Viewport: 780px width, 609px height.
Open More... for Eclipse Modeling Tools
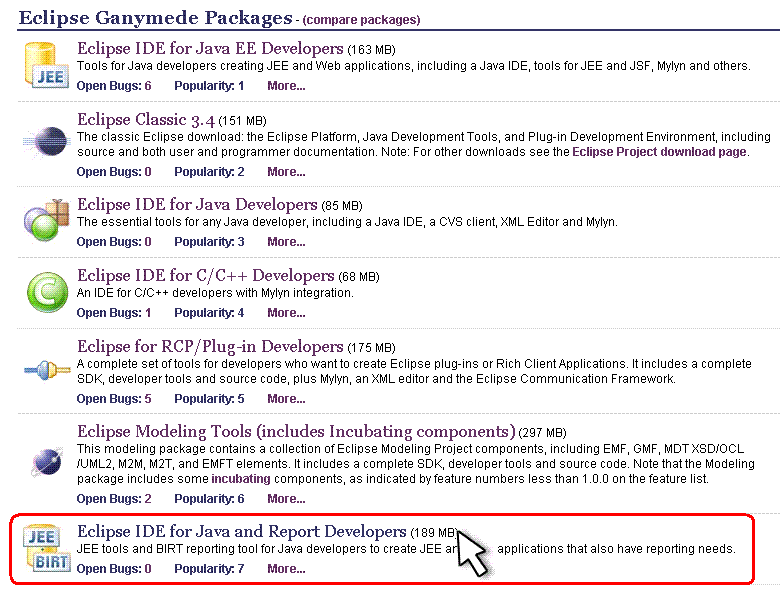tap(286, 499)
